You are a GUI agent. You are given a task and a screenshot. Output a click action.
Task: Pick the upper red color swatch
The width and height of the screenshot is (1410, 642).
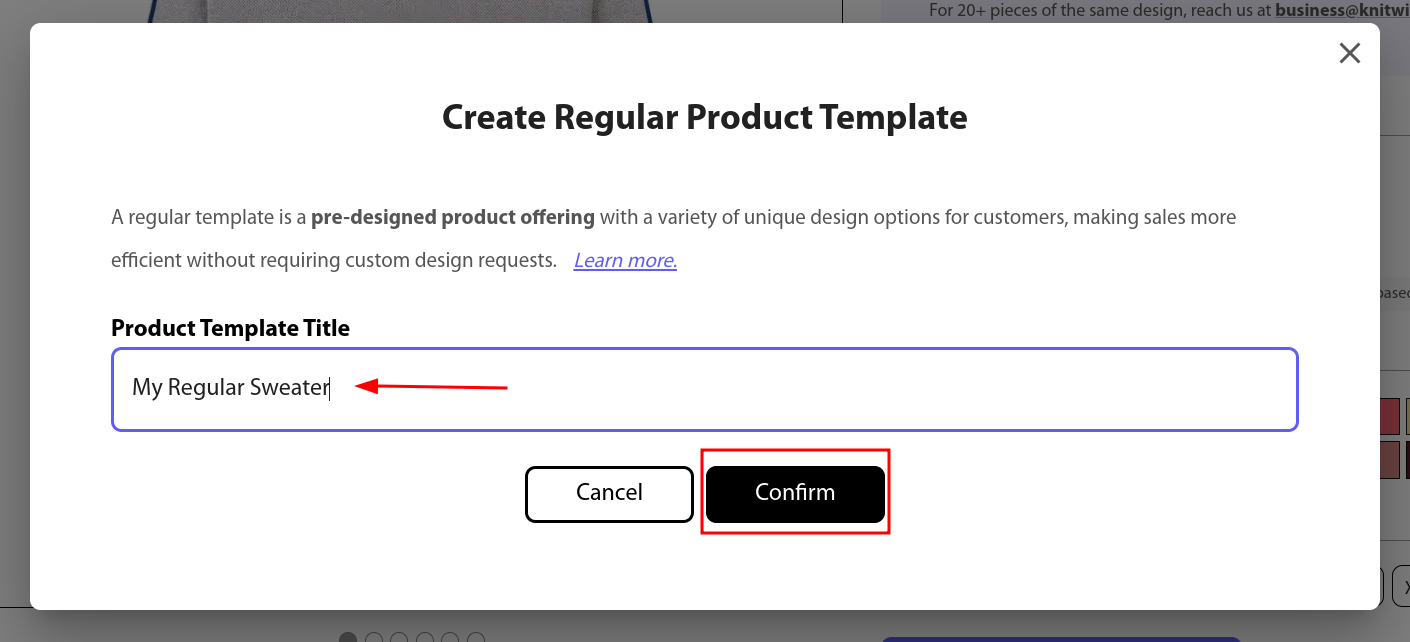[1389, 417]
